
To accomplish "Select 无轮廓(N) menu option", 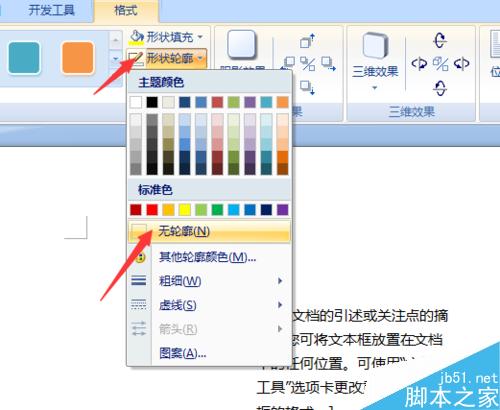I will pos(209,231).
